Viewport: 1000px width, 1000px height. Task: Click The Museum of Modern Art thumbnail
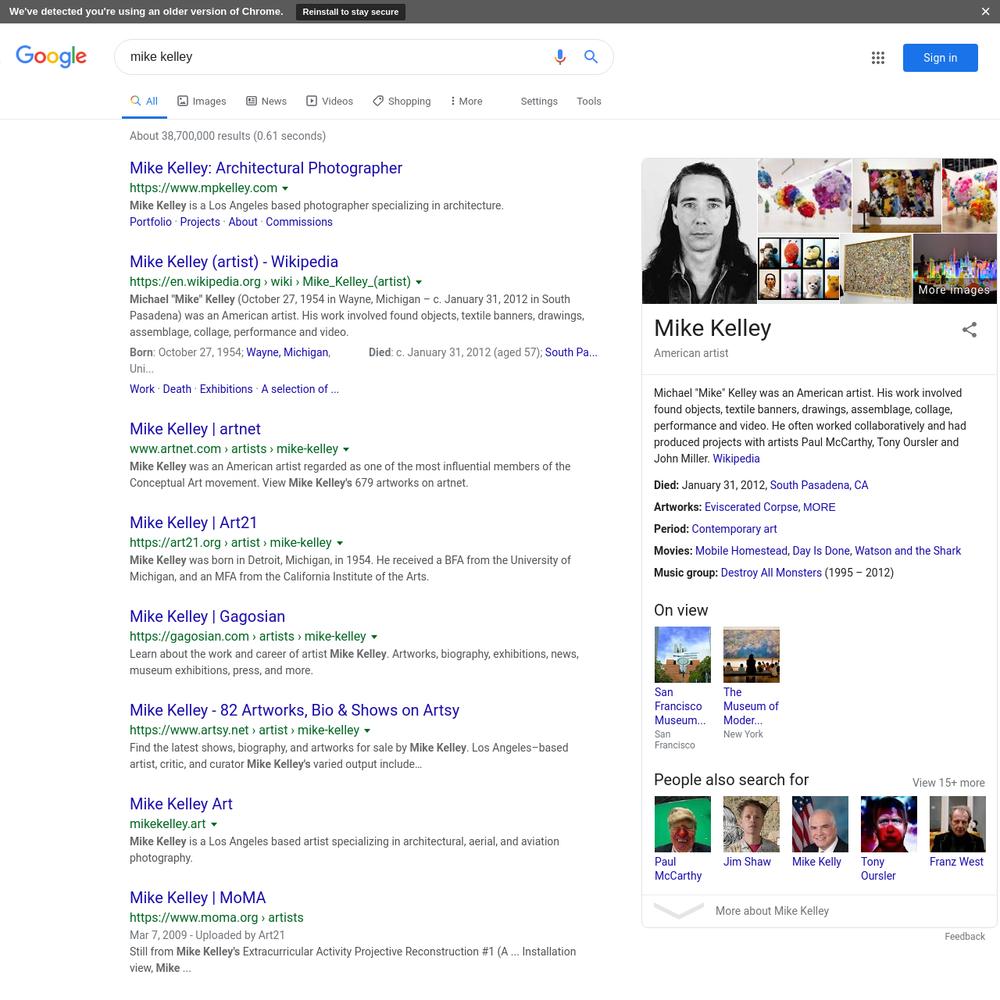pyautogui.click(x=751, y=654)
